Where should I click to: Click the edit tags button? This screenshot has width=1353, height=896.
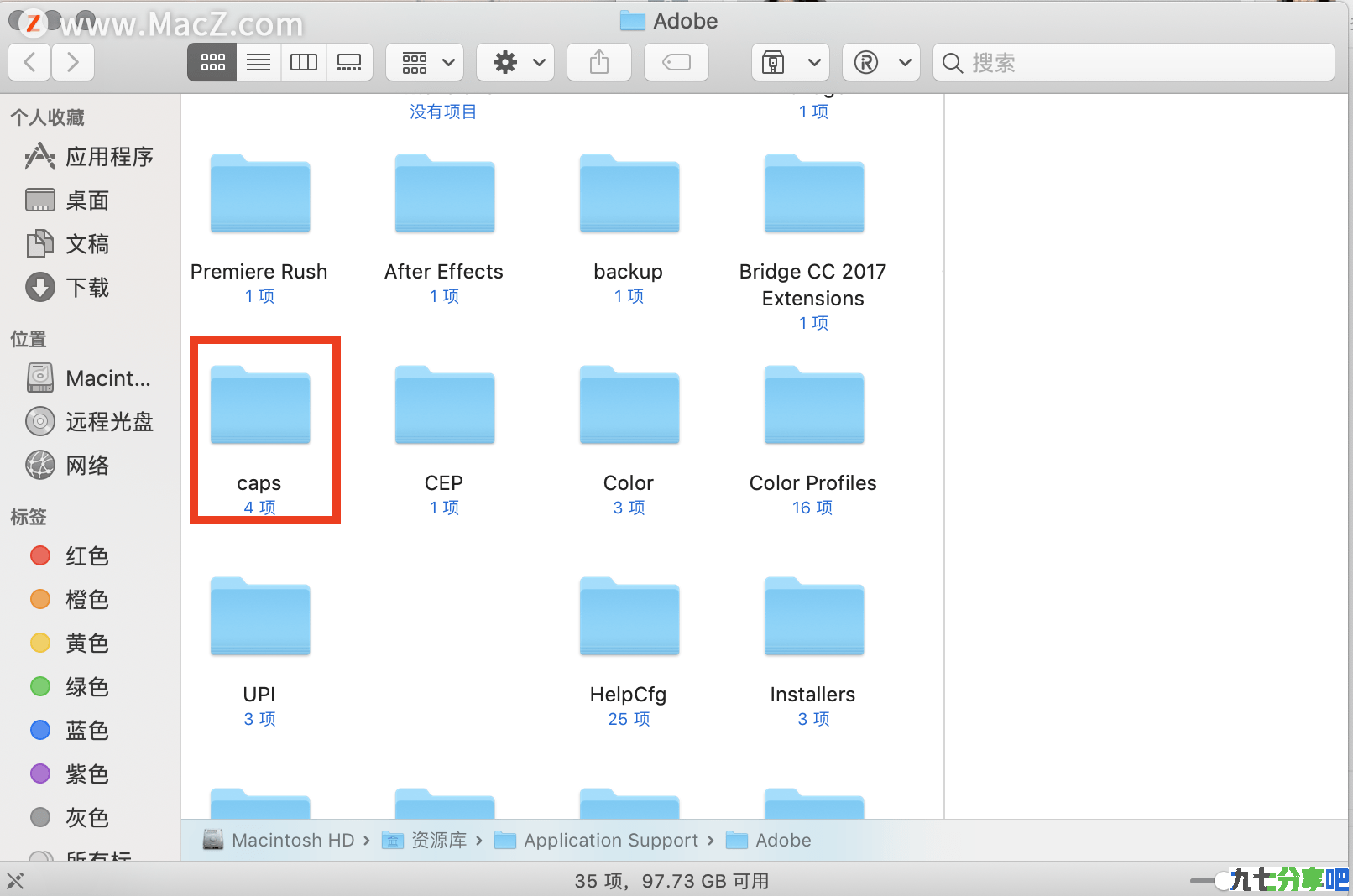676,62
